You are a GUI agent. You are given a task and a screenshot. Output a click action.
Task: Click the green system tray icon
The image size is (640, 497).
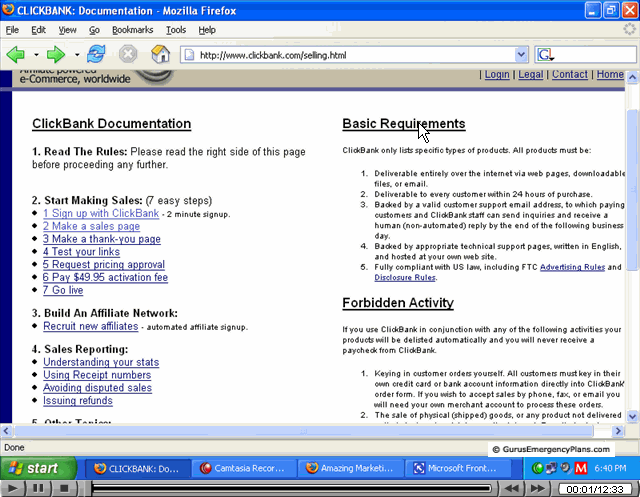(x=538, y=468)
